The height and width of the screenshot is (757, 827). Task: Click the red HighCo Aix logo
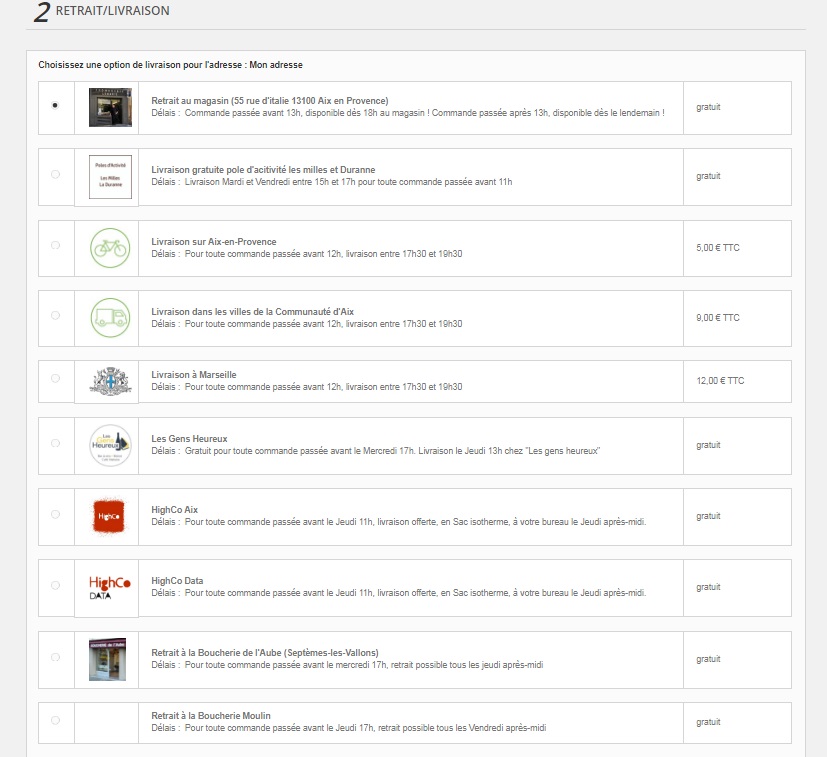coord(109,516)
